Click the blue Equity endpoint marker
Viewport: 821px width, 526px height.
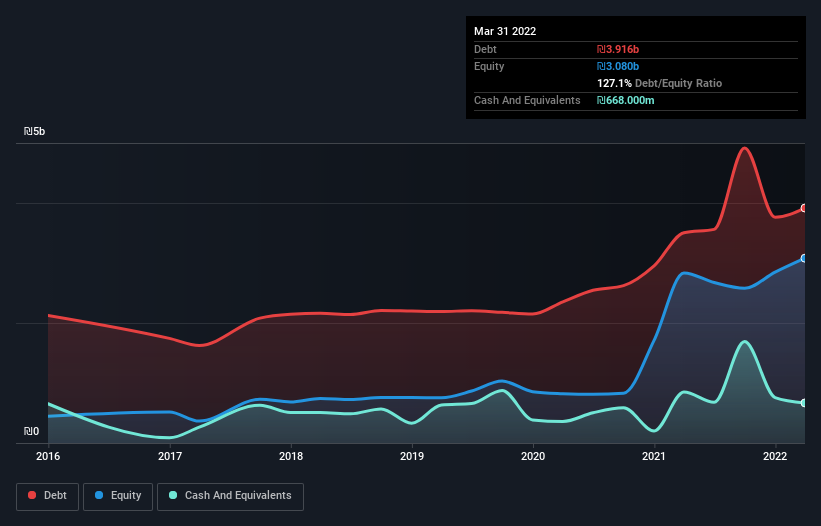pyautogui.click(x=804, y=259)
